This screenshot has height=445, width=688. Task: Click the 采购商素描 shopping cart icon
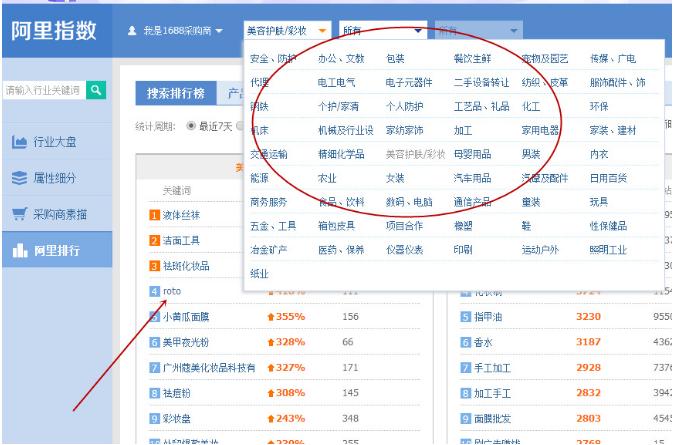point(19,214)
